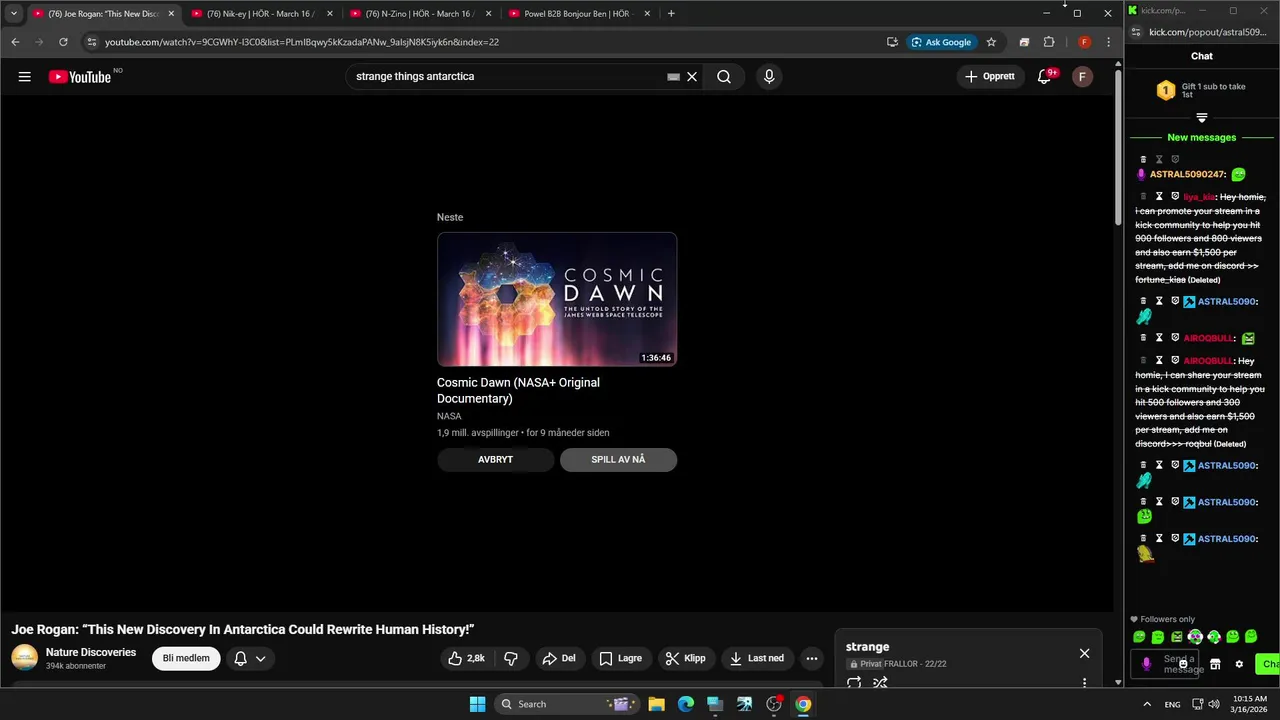
Task: Click the Chrome profile avatar in toolbar
Action: coord(1084,42)
